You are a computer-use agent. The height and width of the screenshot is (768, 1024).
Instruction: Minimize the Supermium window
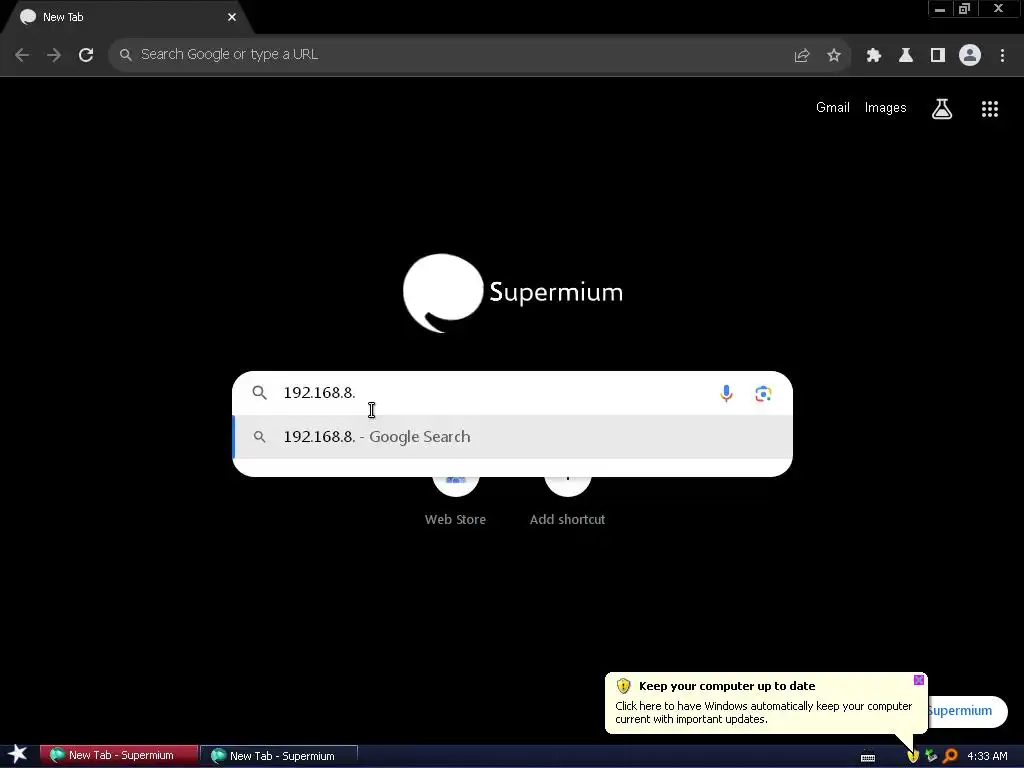click(x=940, y=9)
